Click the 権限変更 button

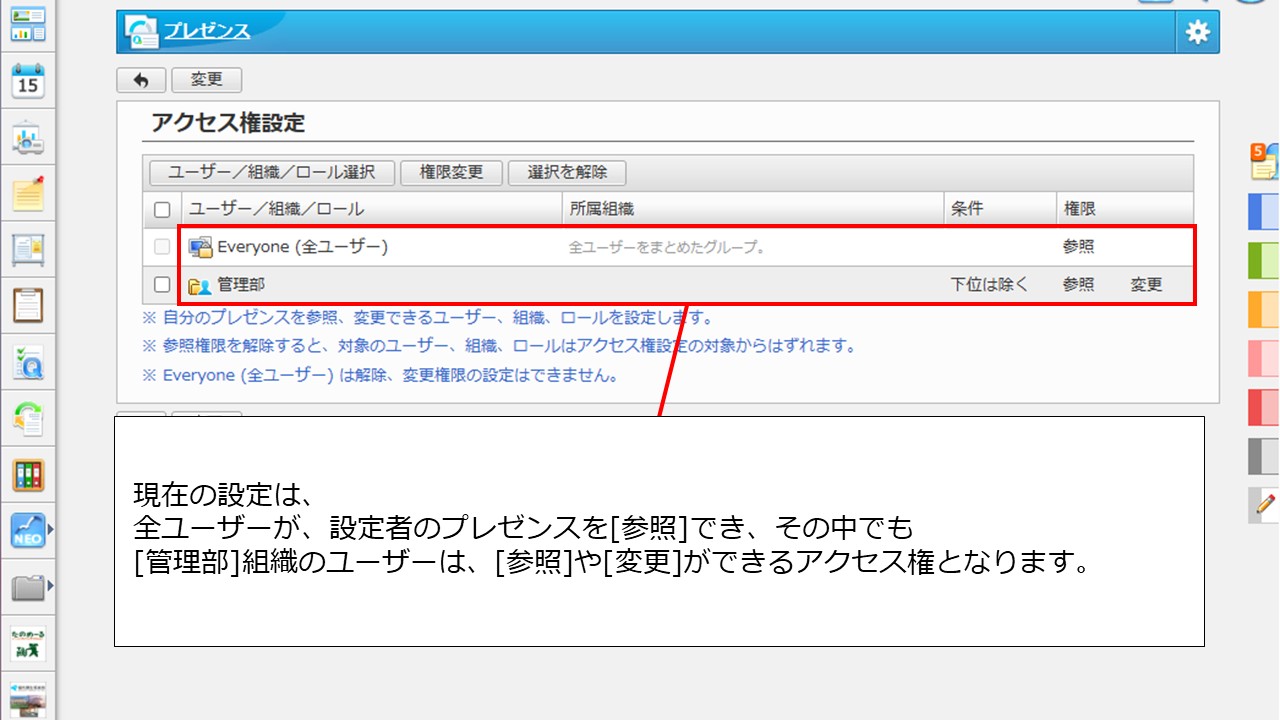click(451, 172)
